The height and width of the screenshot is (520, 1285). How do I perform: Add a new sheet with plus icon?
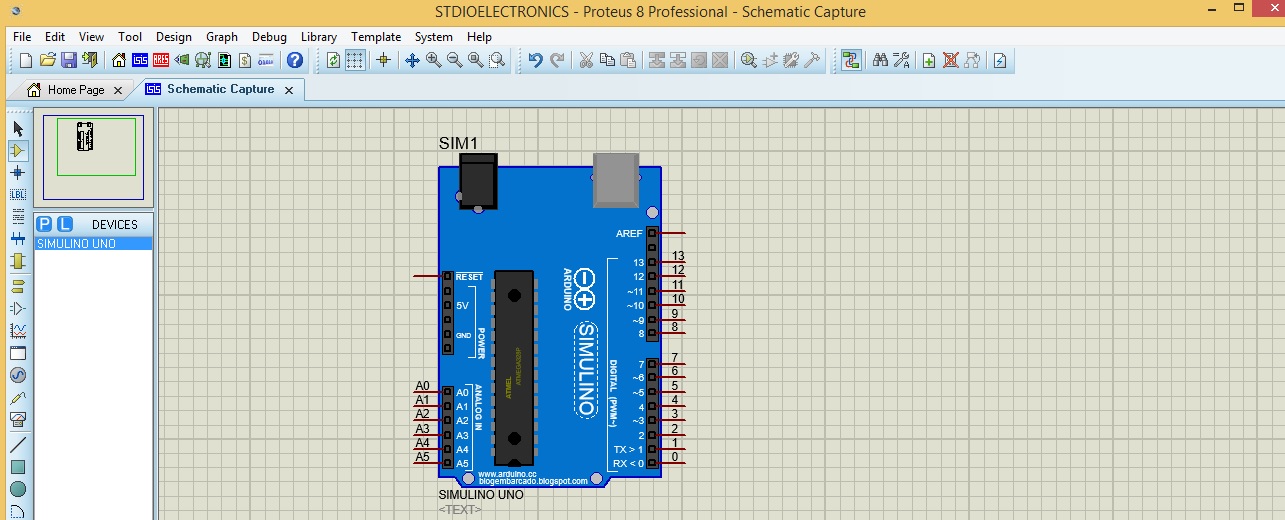[929, 60]
